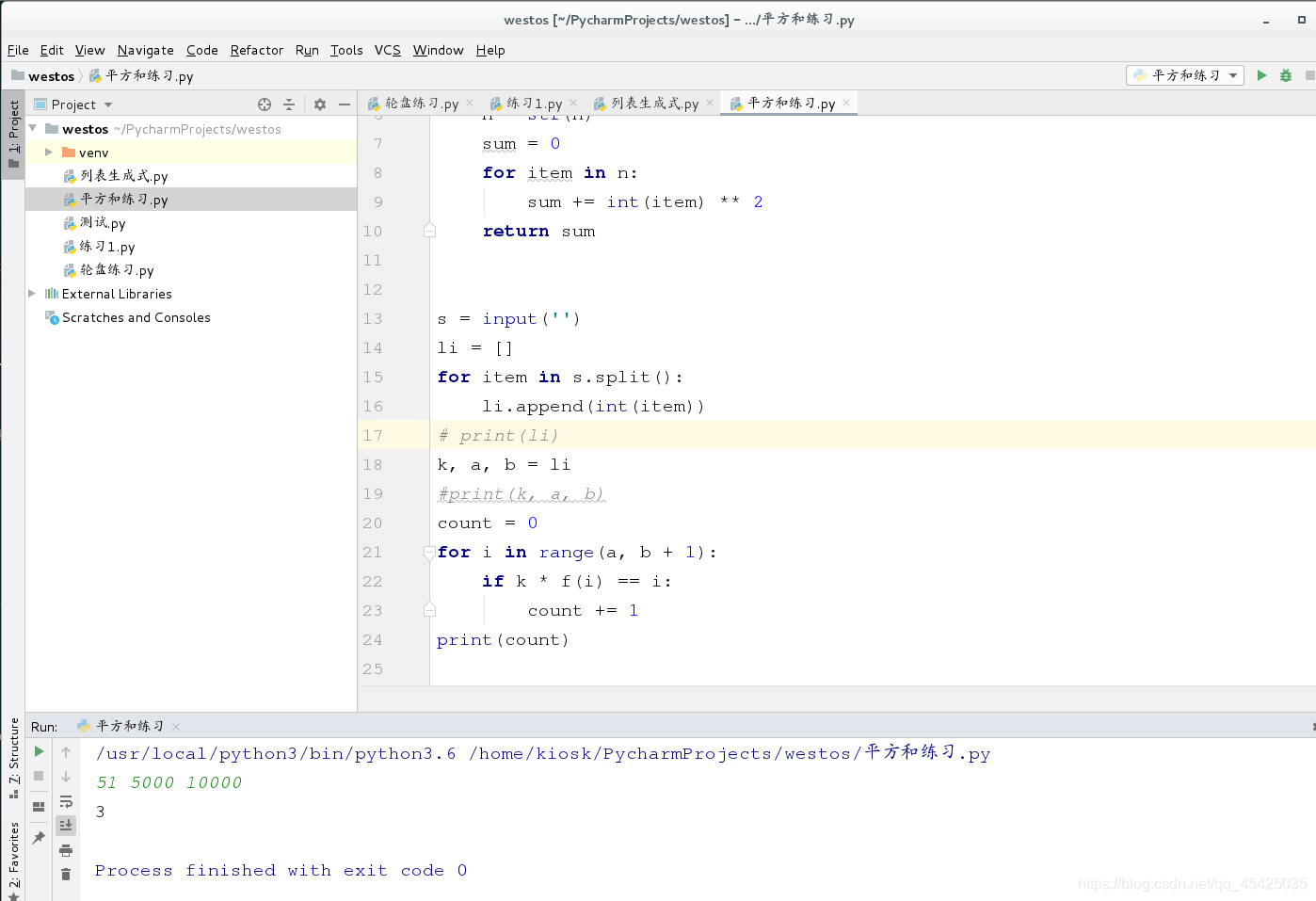Toggle code fold at line 10
This screenshot has width=1316, height=901.
click(429, 231)
